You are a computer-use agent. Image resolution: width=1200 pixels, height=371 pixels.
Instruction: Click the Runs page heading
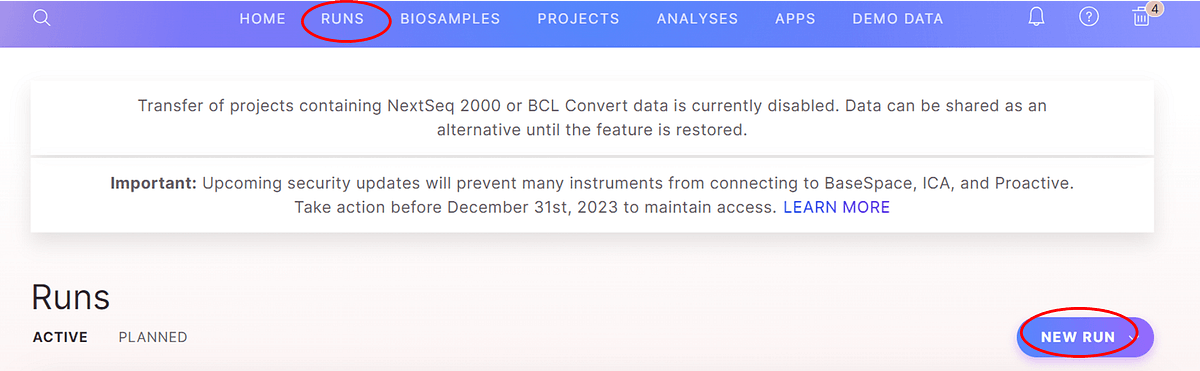[x=70, y=297]
